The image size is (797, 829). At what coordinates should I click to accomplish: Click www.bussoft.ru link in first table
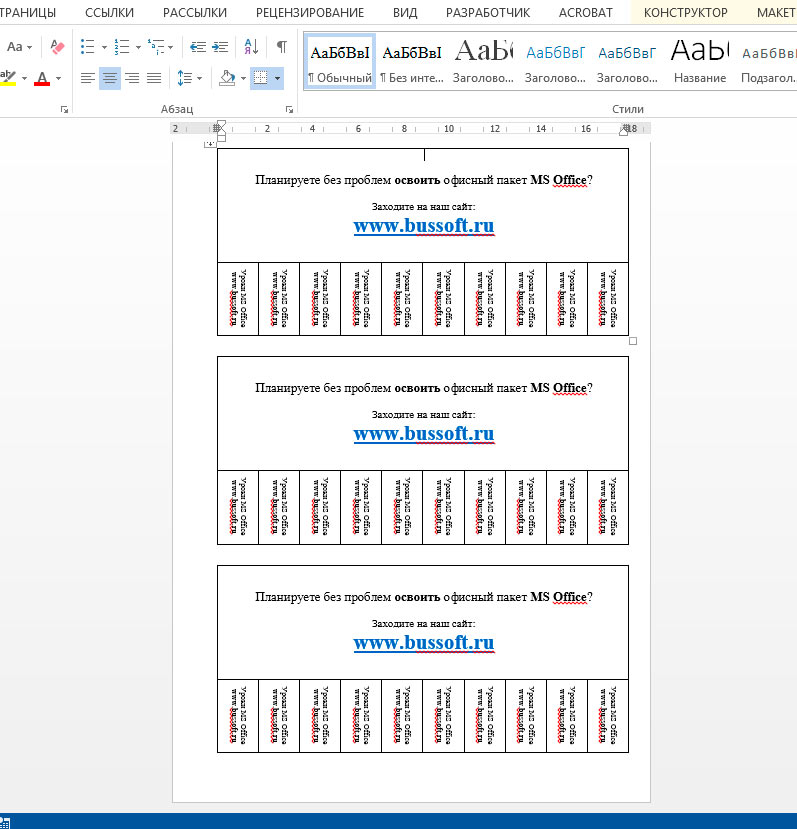[424, 226]
